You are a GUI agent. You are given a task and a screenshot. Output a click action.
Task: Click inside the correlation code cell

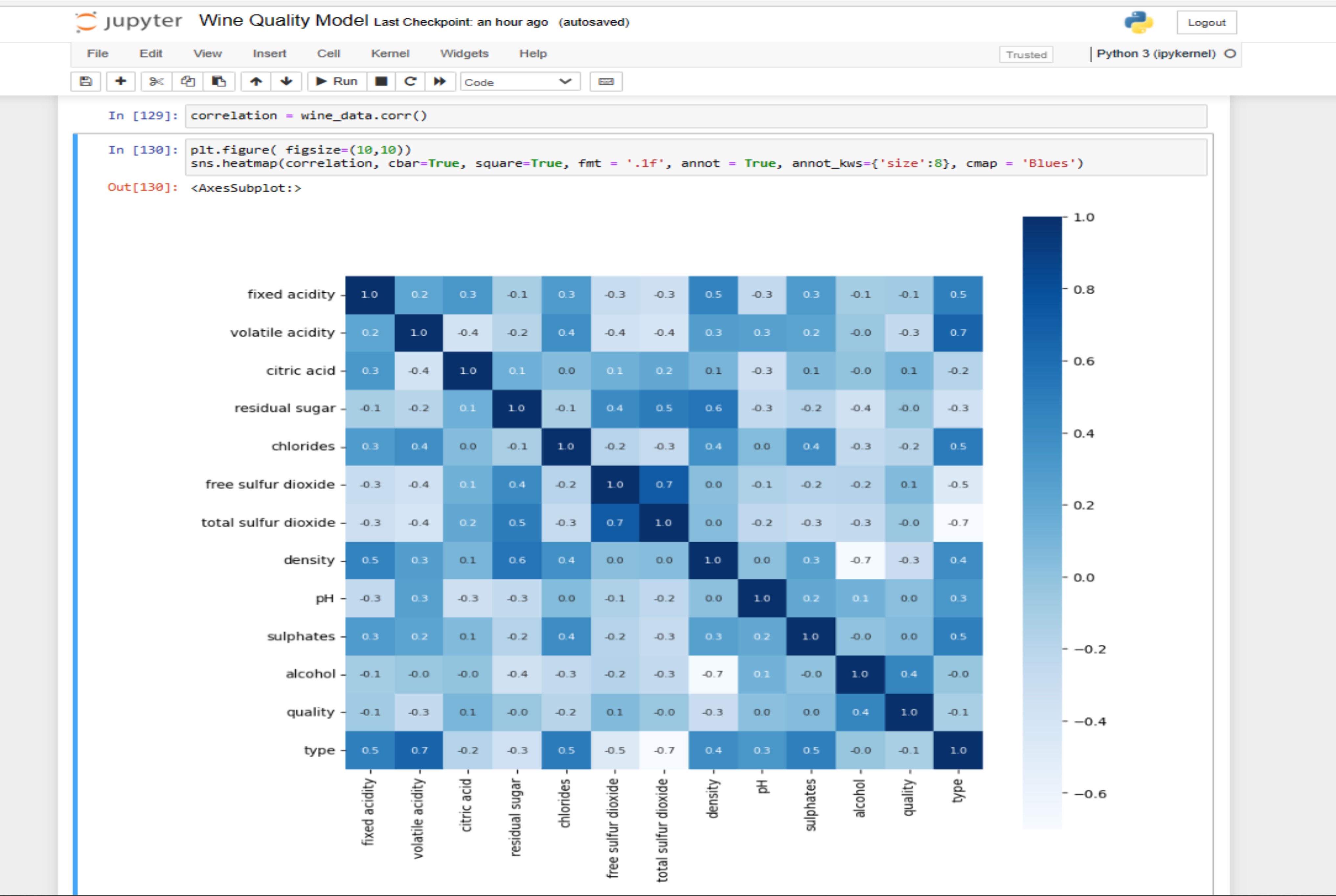pyautogui.click(x=696, y=116)
